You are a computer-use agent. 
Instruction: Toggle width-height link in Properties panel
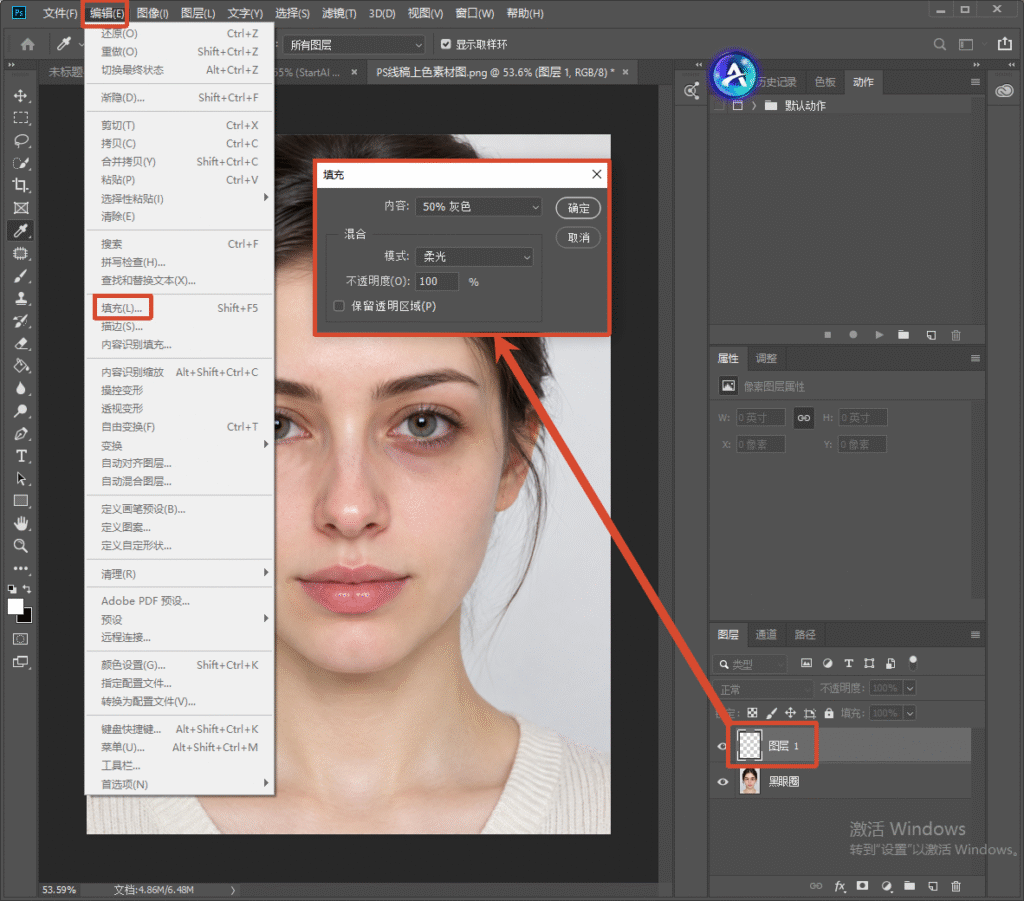point(803,418)
